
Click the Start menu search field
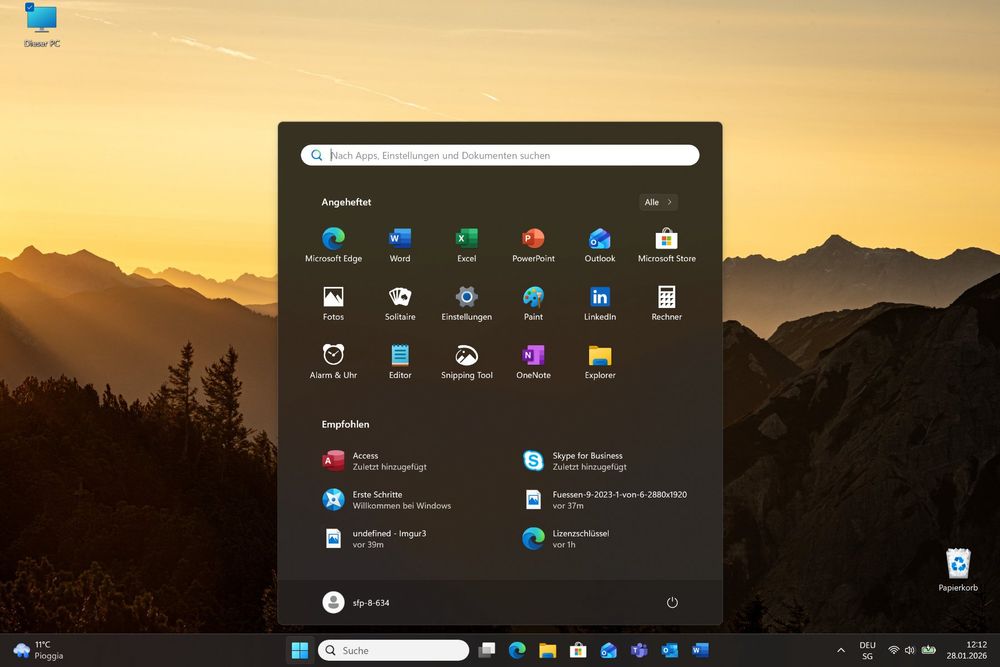tap(500, 155)
